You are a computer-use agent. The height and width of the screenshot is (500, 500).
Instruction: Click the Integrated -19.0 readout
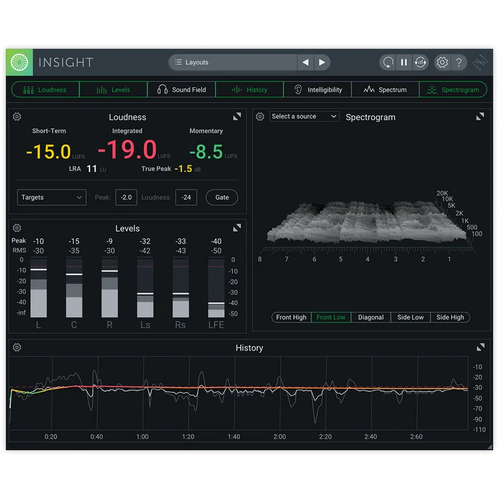tap(127, 149)
